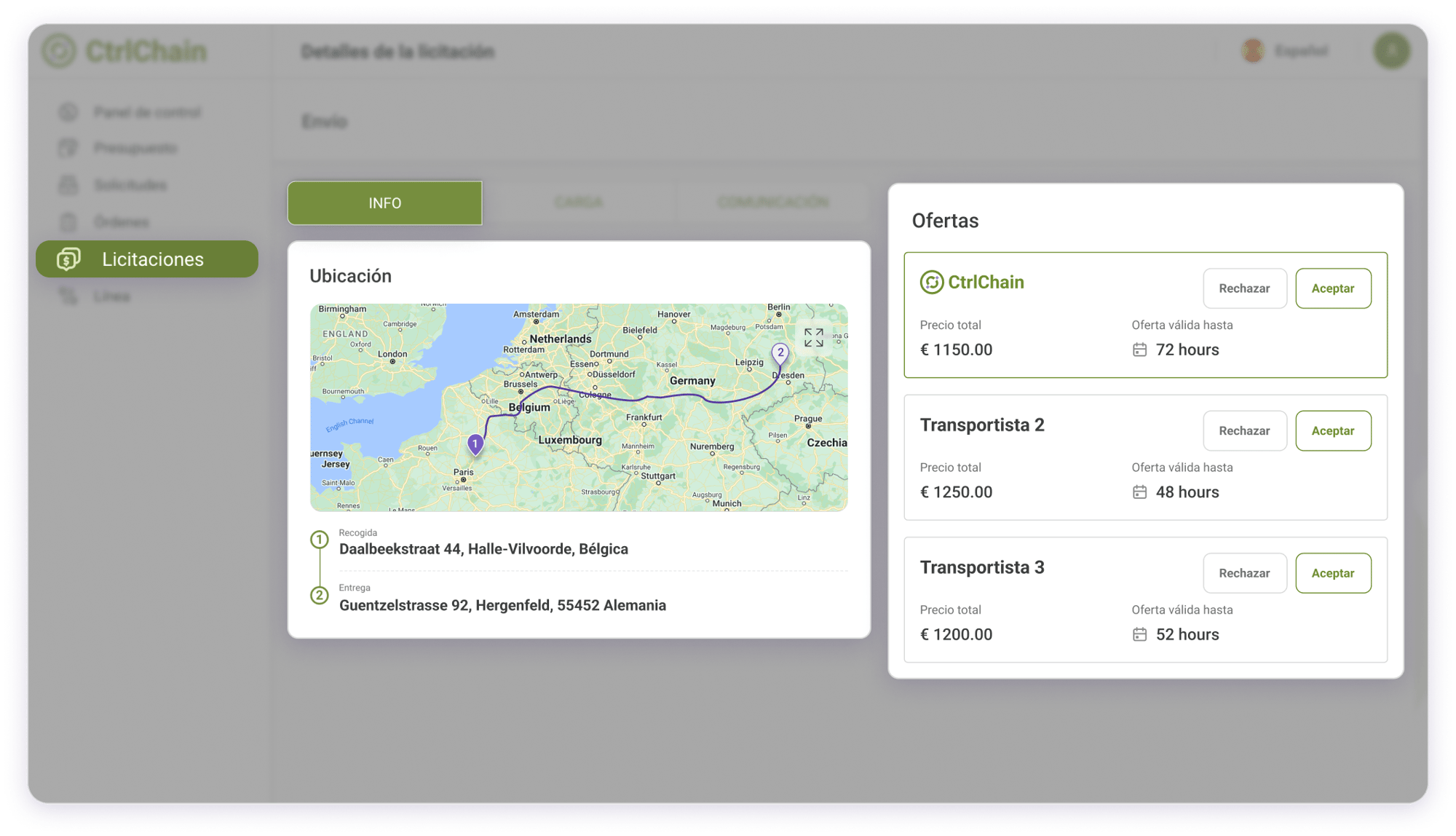The width and height of the screenshot is (1456, 836).
Task: Select the INFO tab
Action: tap(384, 203)
